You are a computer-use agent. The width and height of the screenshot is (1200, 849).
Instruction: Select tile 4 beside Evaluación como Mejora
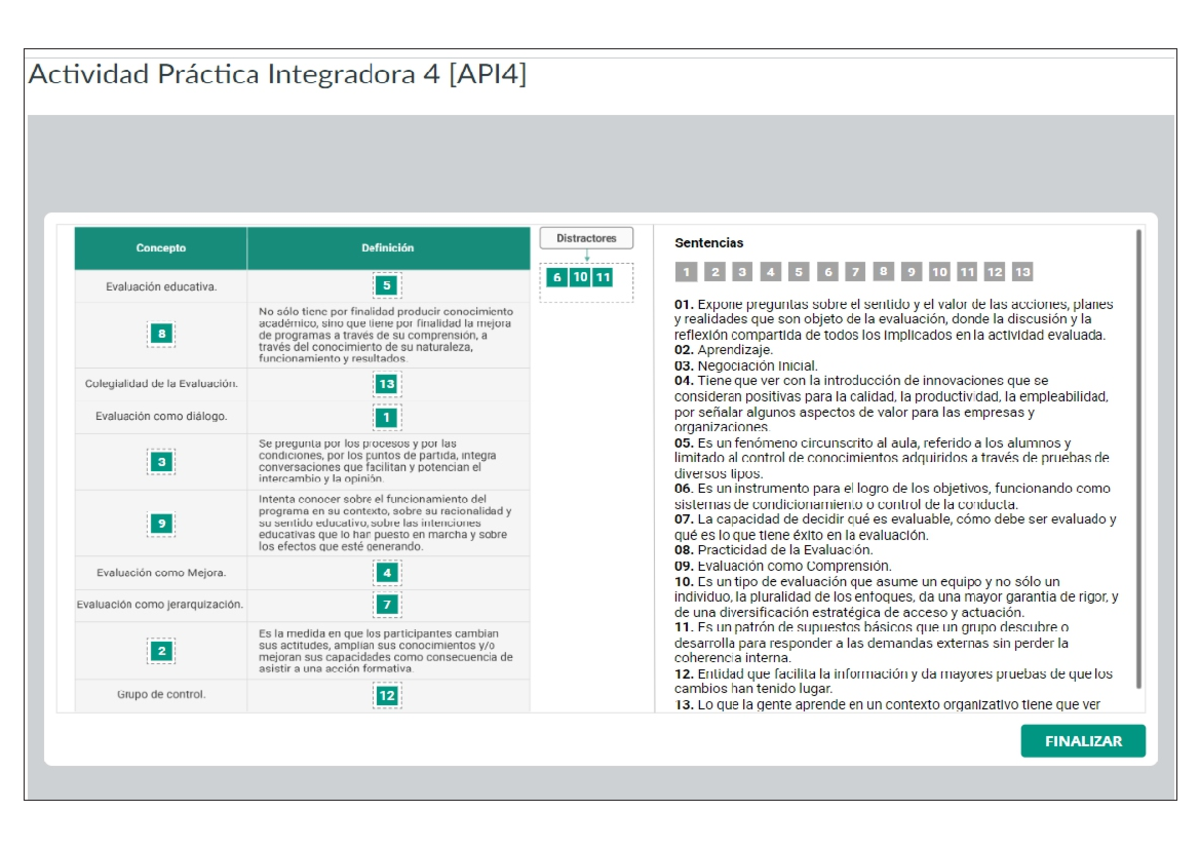[x=388, y=571]
